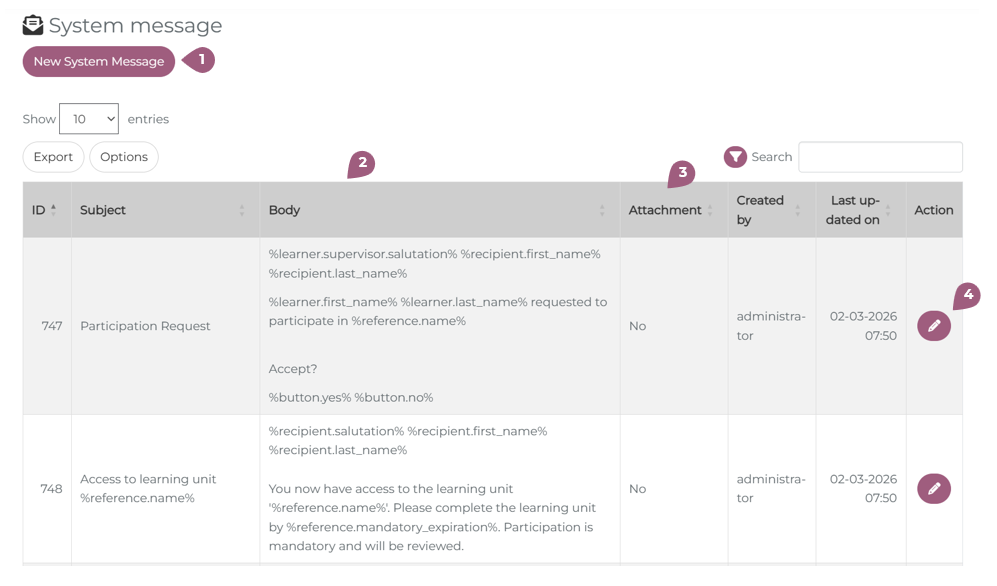Click the System message envelope icon

tap(33, 25)
